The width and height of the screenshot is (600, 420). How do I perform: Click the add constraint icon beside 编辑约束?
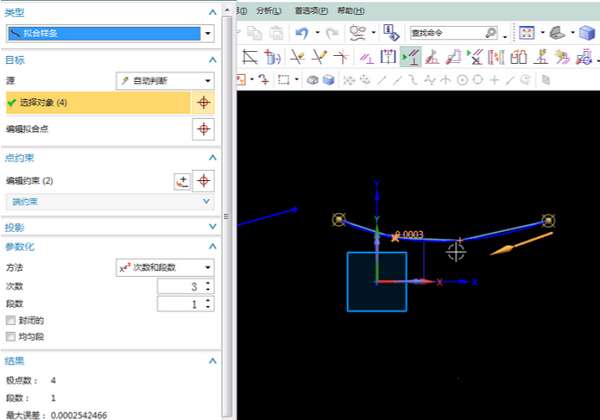pos(182,181)
